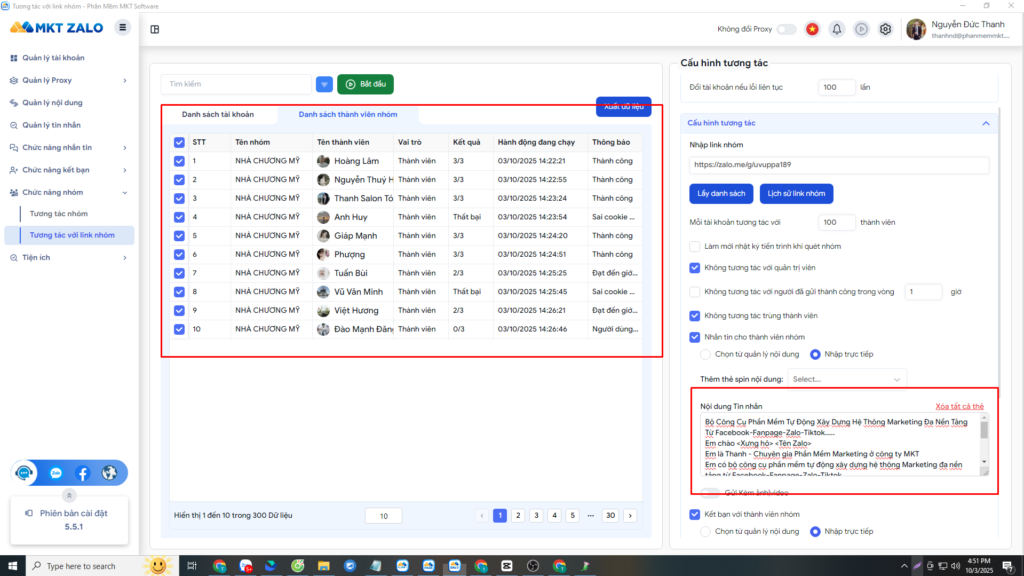Click the Quản lý nội dung icon
Viewport: 1024px width, 576px height.
[x=14, y=103]
